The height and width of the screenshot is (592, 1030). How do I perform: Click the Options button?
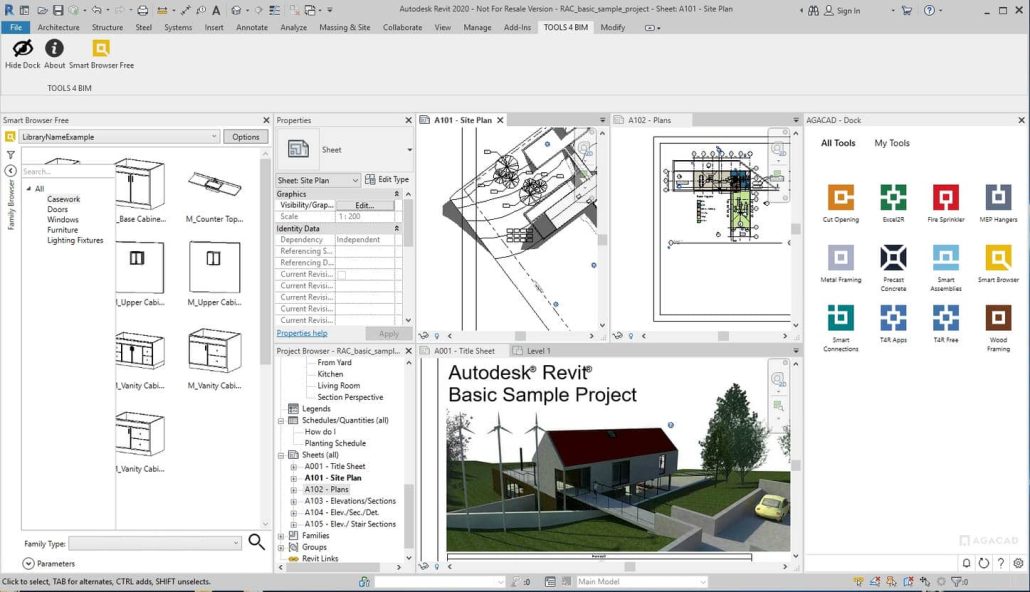tap(245, 137)
